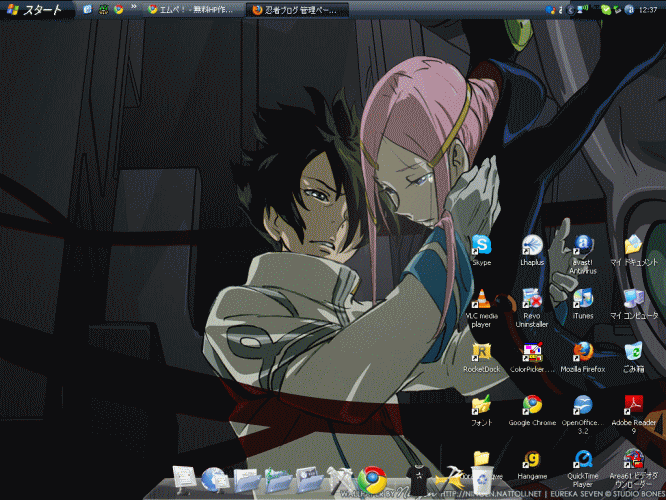Viewport: 666px width, 500px height.
Task: Click the avast tray icon beside the clock
Action: (x=629, y=10)
